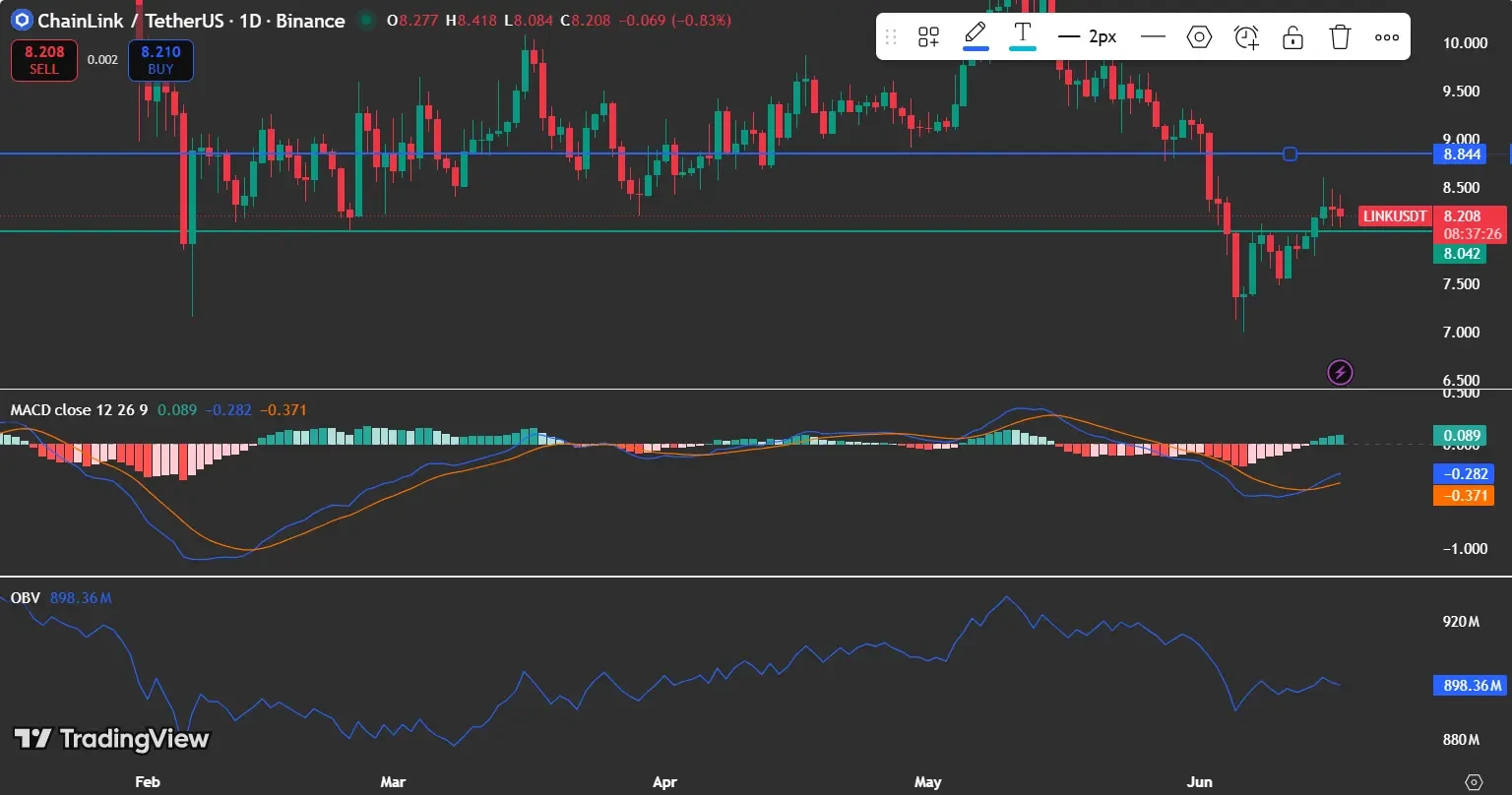1512x795 pixels.
Task: Open drawing templates in the floating toolbar
Action: 928,37
